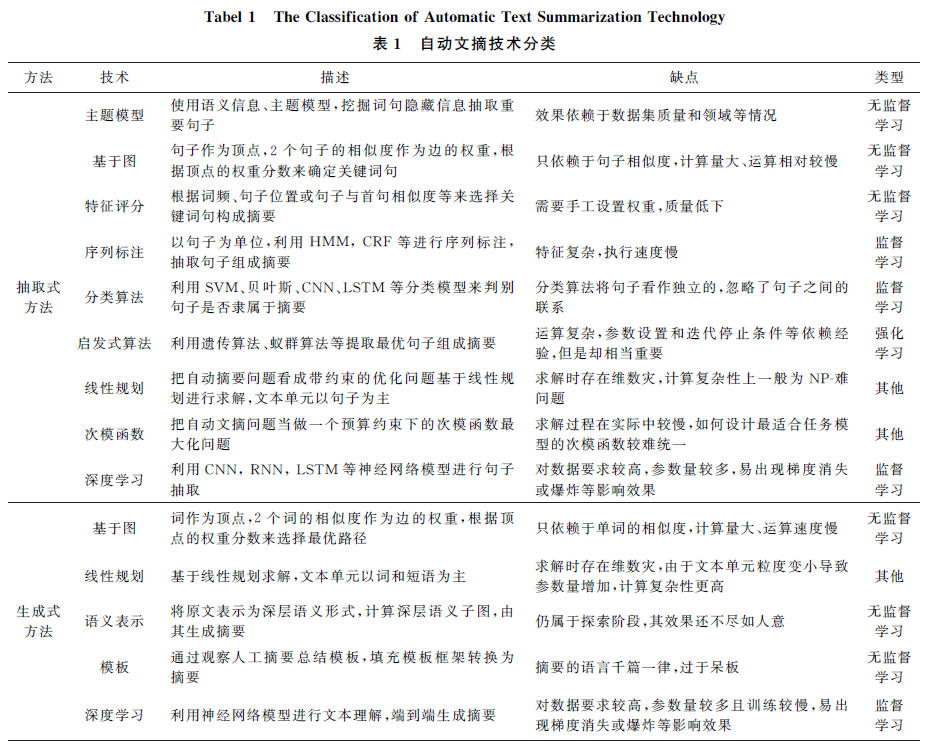Click description mentioning HMM, CRF

(343, 252)
